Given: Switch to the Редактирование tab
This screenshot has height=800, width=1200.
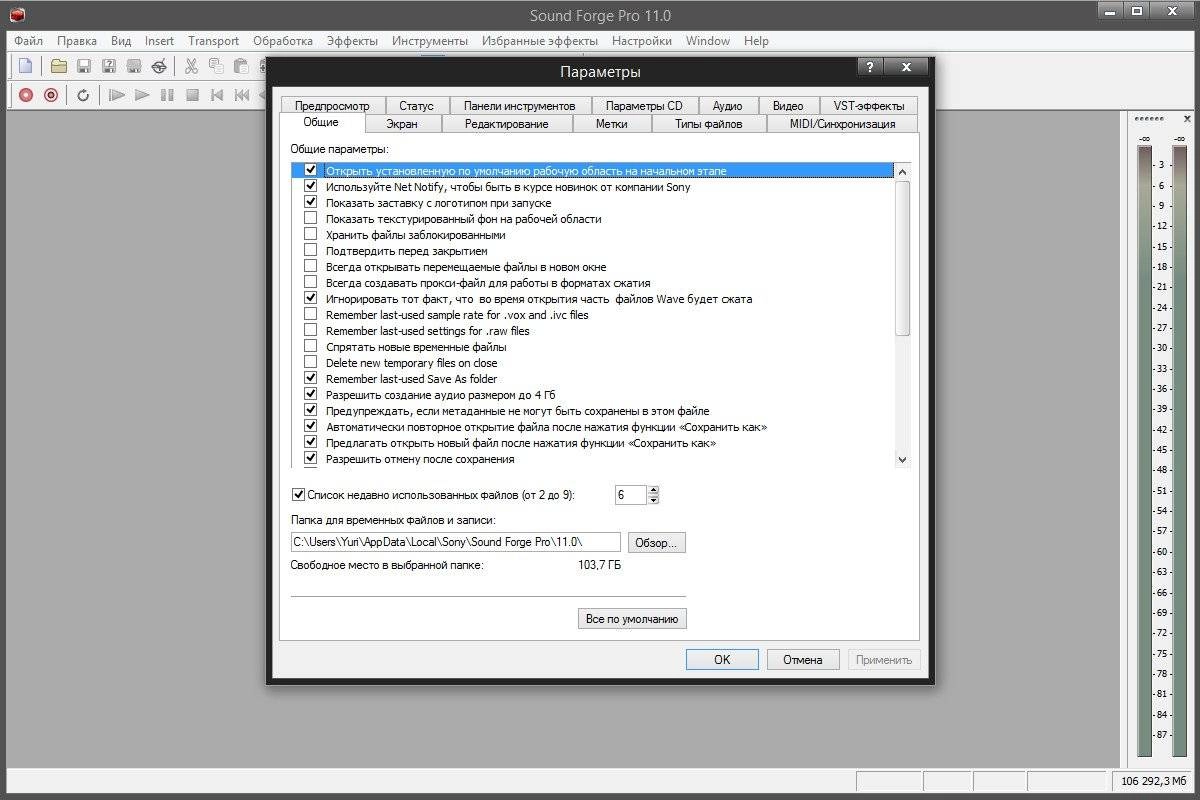Looking at the screenshot, I should [506, 124].
